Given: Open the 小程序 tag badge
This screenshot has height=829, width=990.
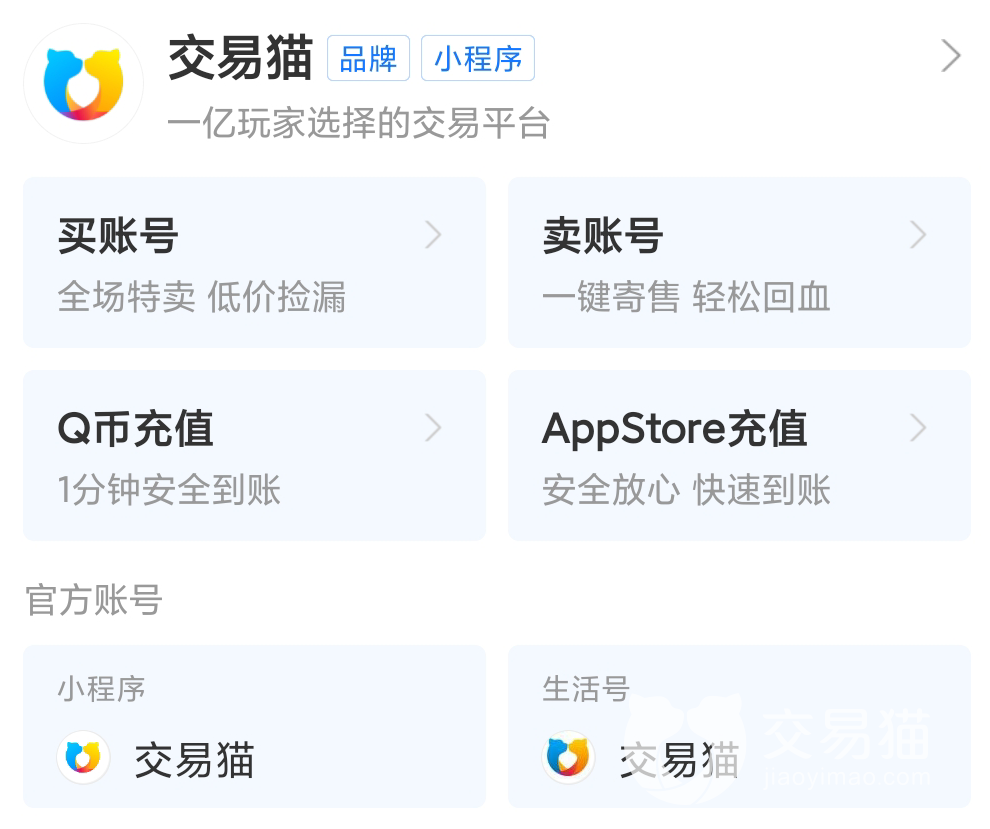Looking at the screenshot, I should coord(478,59).
